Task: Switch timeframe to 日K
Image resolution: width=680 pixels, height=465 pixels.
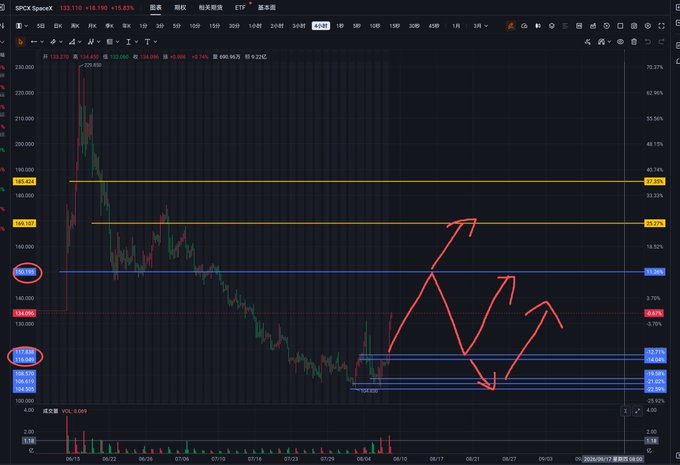Action: 58,26
